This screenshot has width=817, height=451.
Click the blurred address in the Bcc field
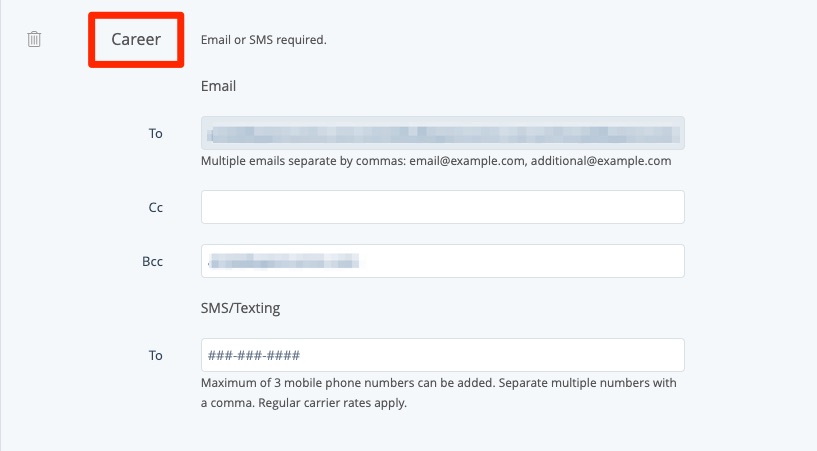[x=285, y=261]
